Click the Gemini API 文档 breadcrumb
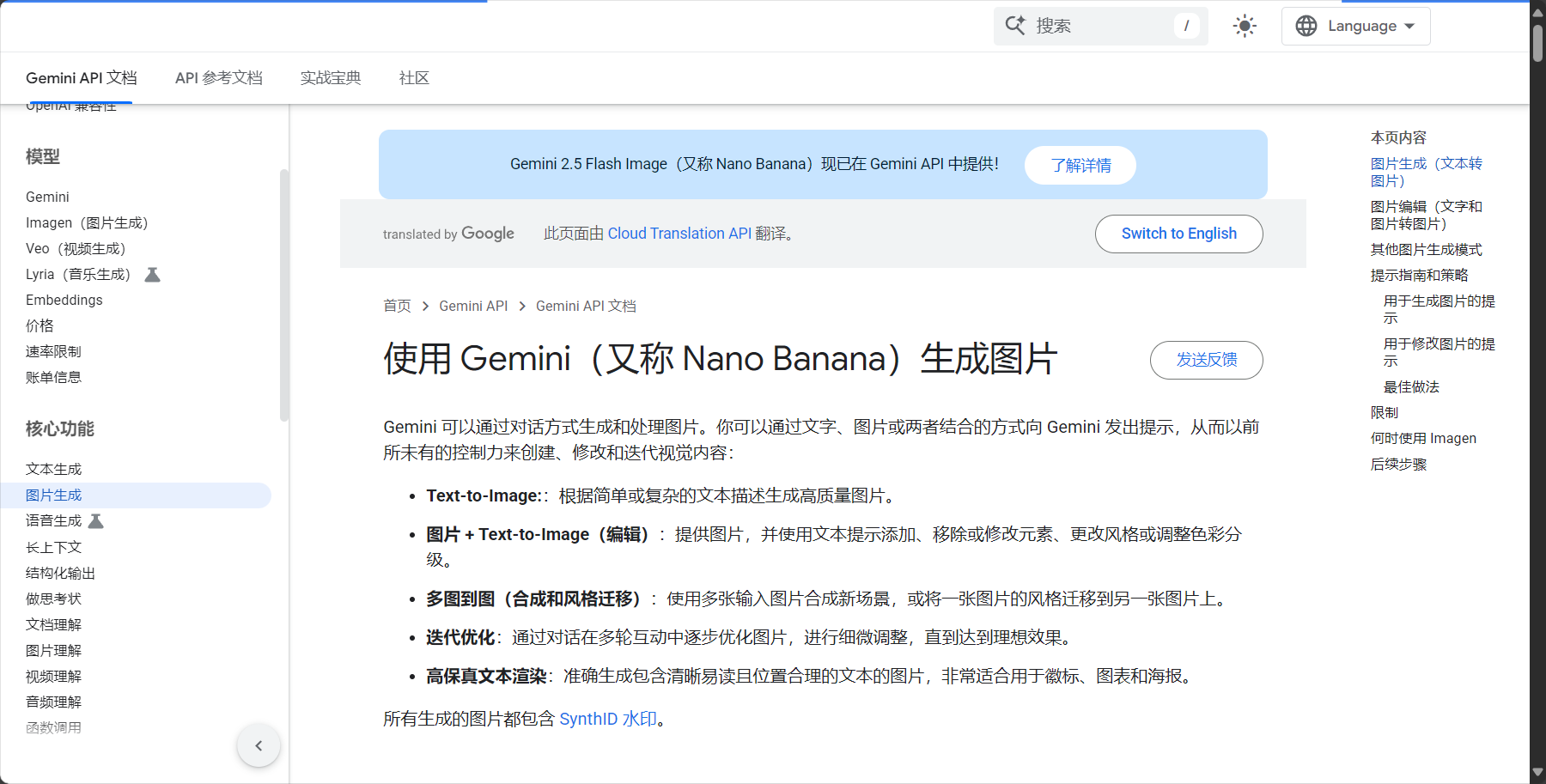 586,306
